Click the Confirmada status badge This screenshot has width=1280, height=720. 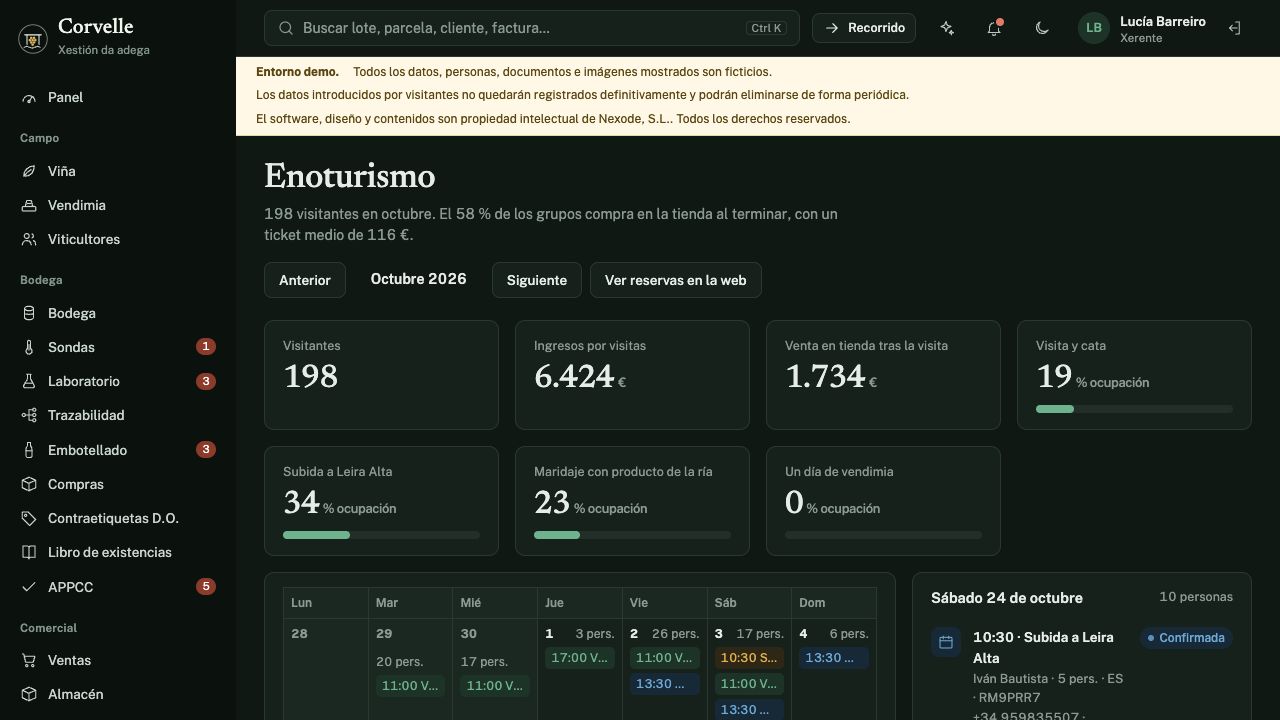(x=1186, y=638)
